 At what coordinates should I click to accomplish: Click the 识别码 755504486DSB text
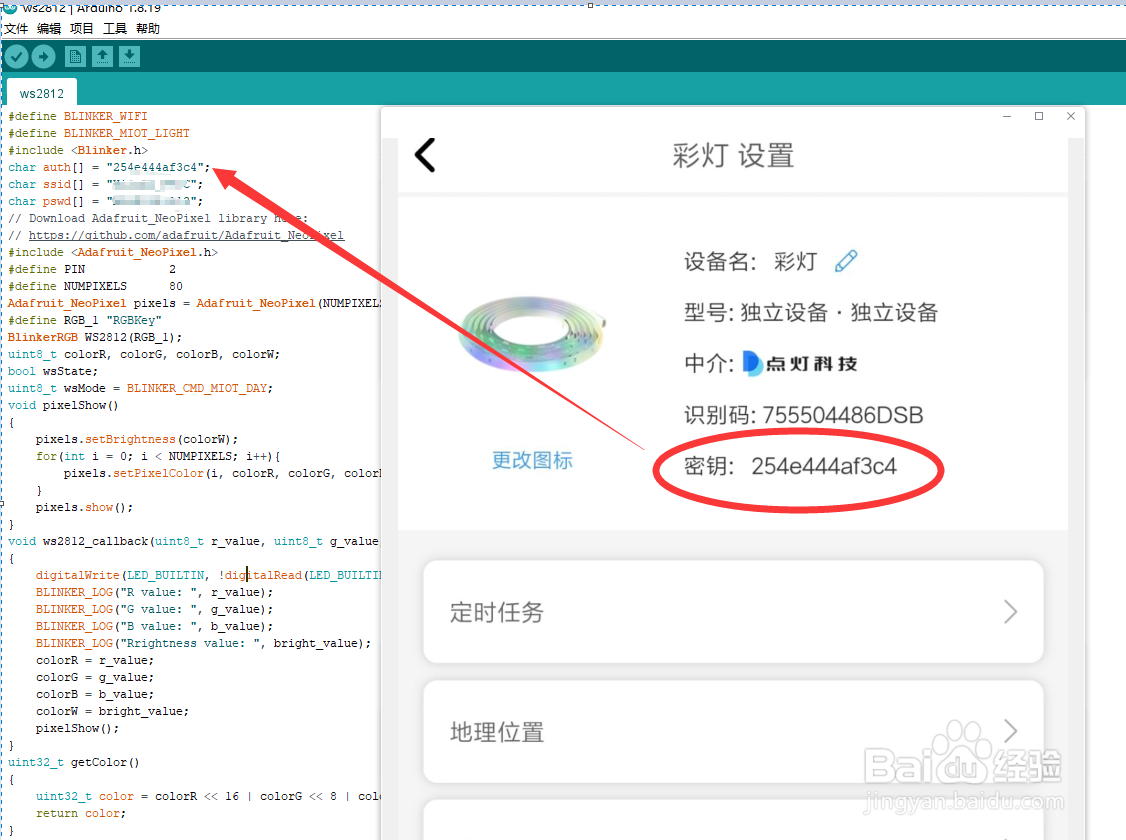click(804, 415)
